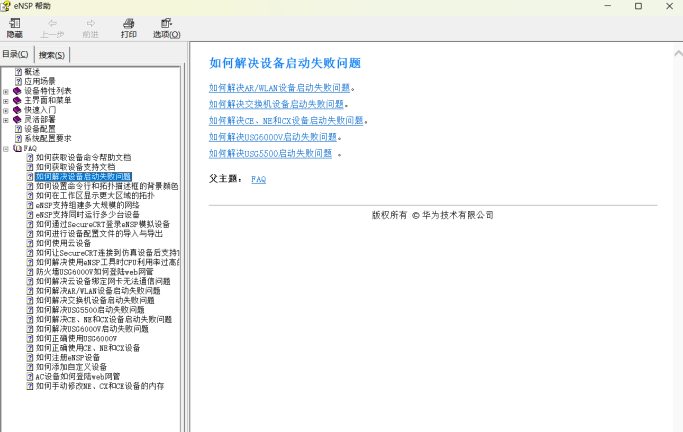The width and height of the screenshot is (683, 432).
Task: Click the 打印 (Print) toolbar icon
Action: (128, 23)
